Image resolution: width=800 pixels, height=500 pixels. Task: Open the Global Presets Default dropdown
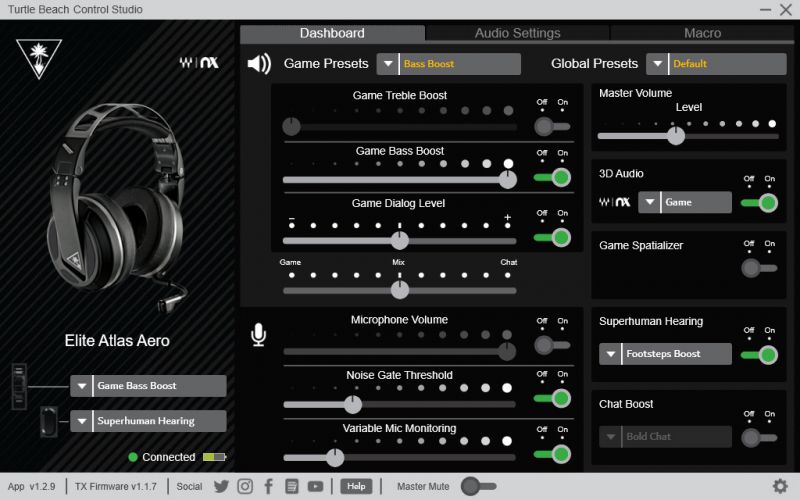tap(716, 64)
